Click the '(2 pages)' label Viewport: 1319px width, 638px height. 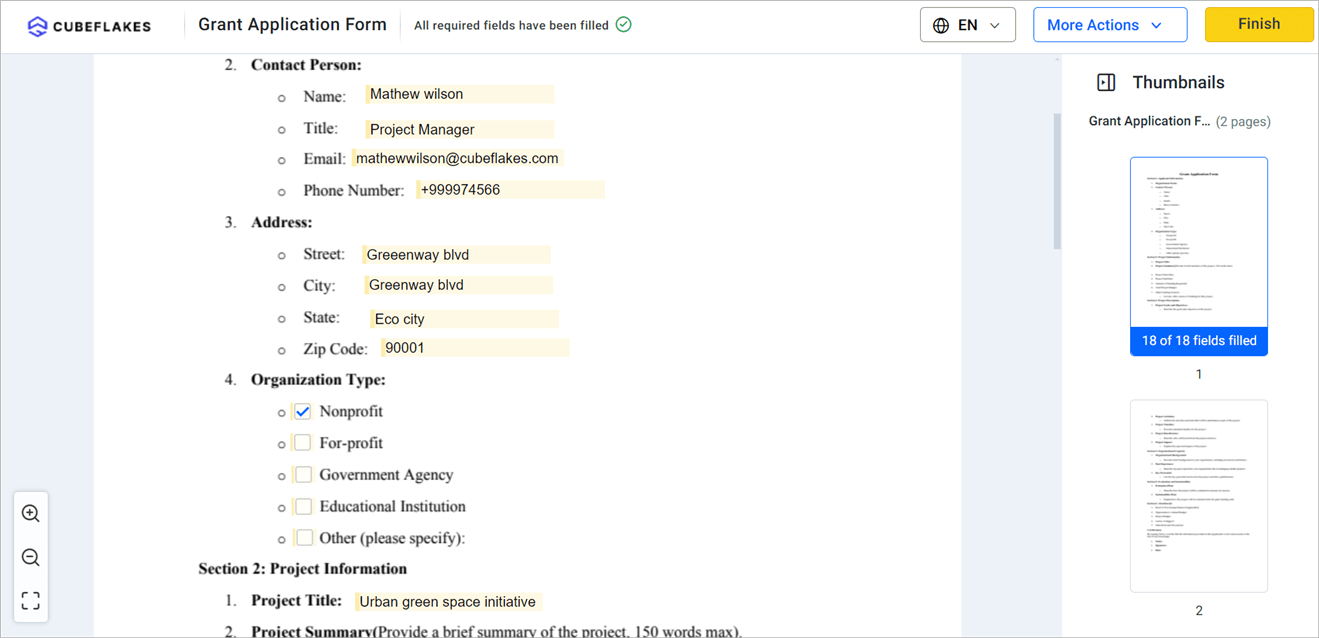click(x=1243, y=122)
